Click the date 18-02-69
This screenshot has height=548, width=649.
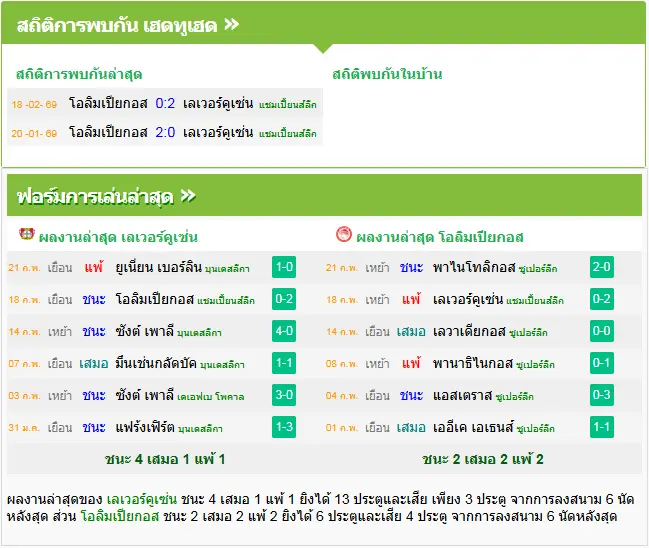[34, 104]
